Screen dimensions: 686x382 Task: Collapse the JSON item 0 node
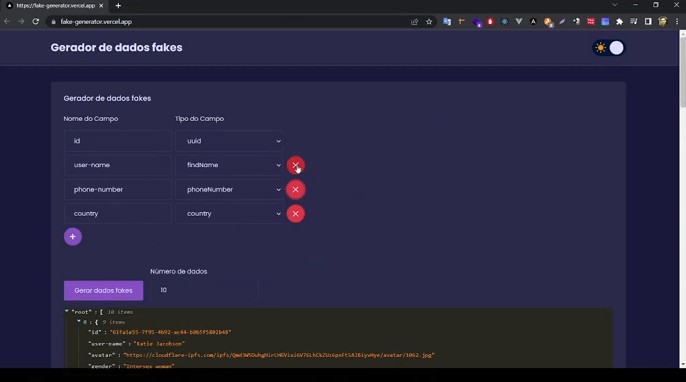79,322
